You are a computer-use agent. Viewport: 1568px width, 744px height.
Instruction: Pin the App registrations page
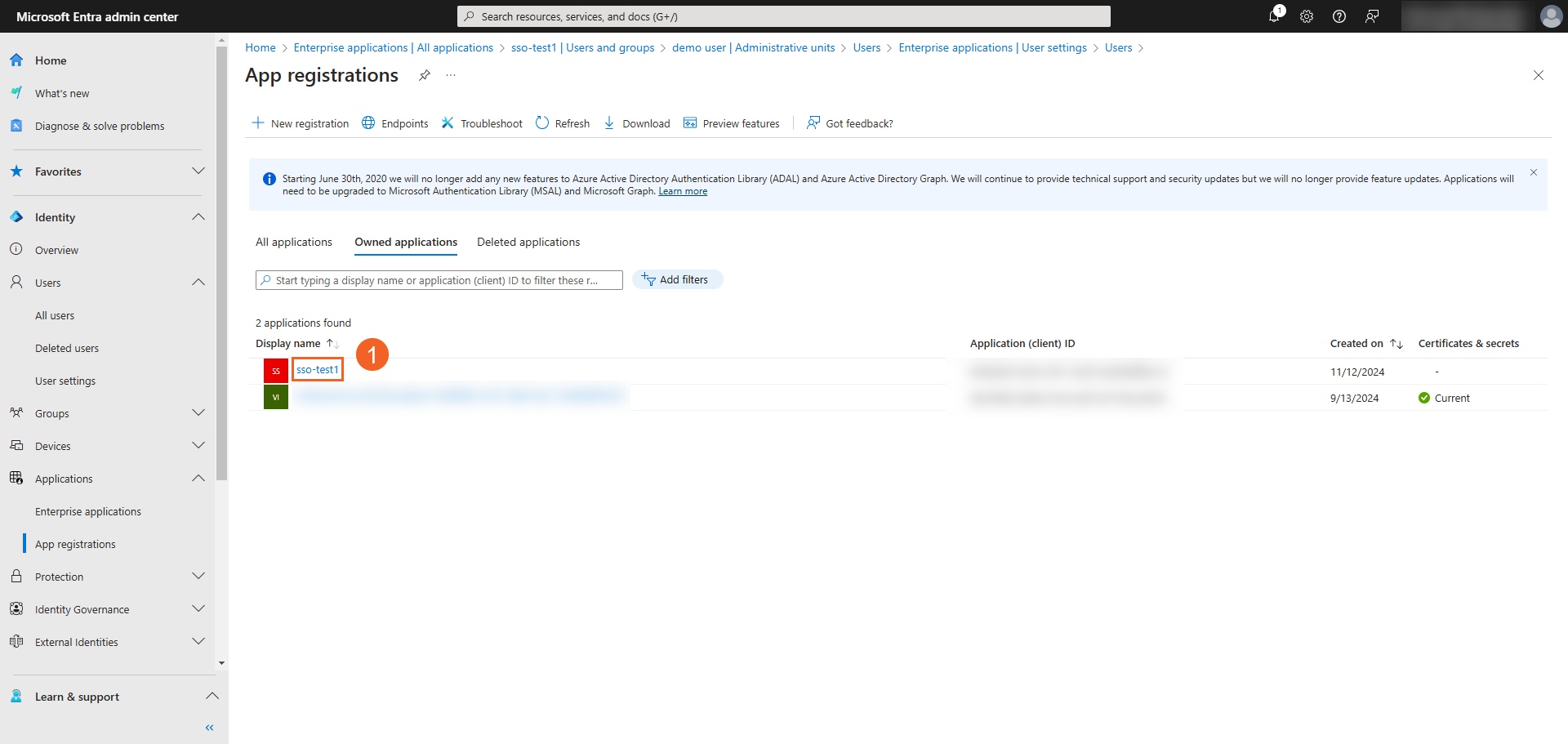tap(425, 75)
